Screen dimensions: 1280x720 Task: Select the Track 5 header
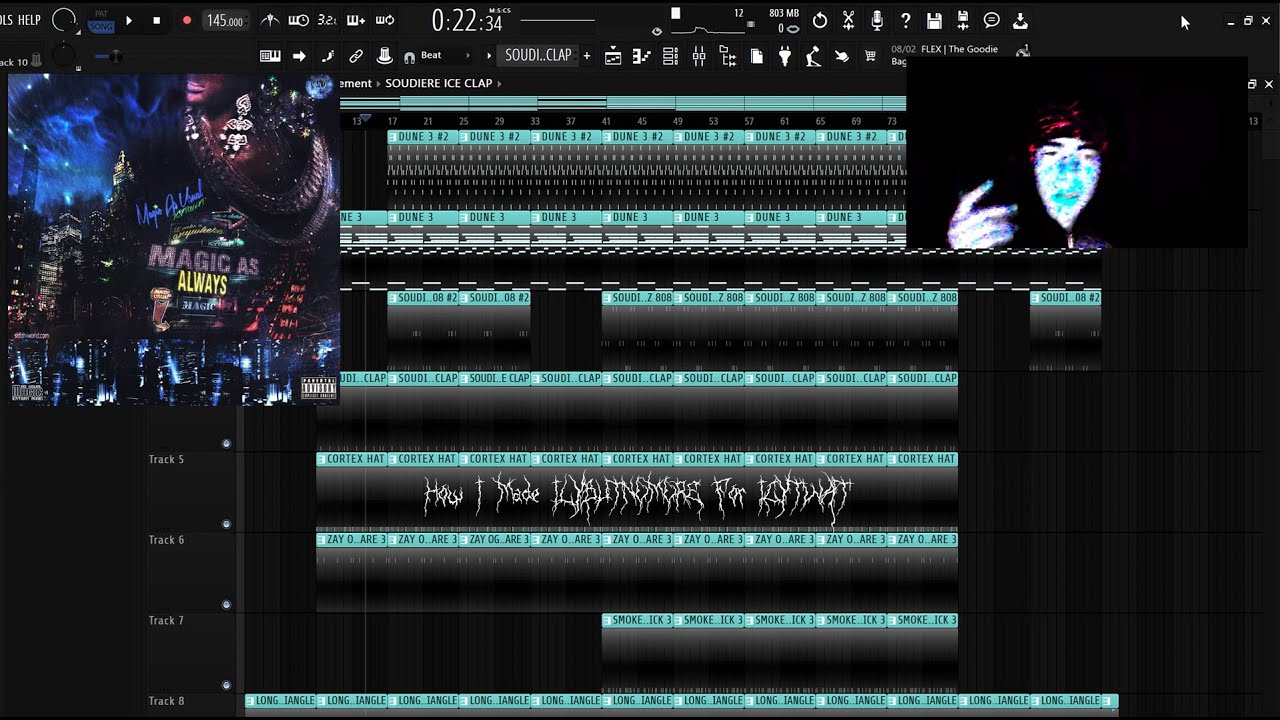190,491
